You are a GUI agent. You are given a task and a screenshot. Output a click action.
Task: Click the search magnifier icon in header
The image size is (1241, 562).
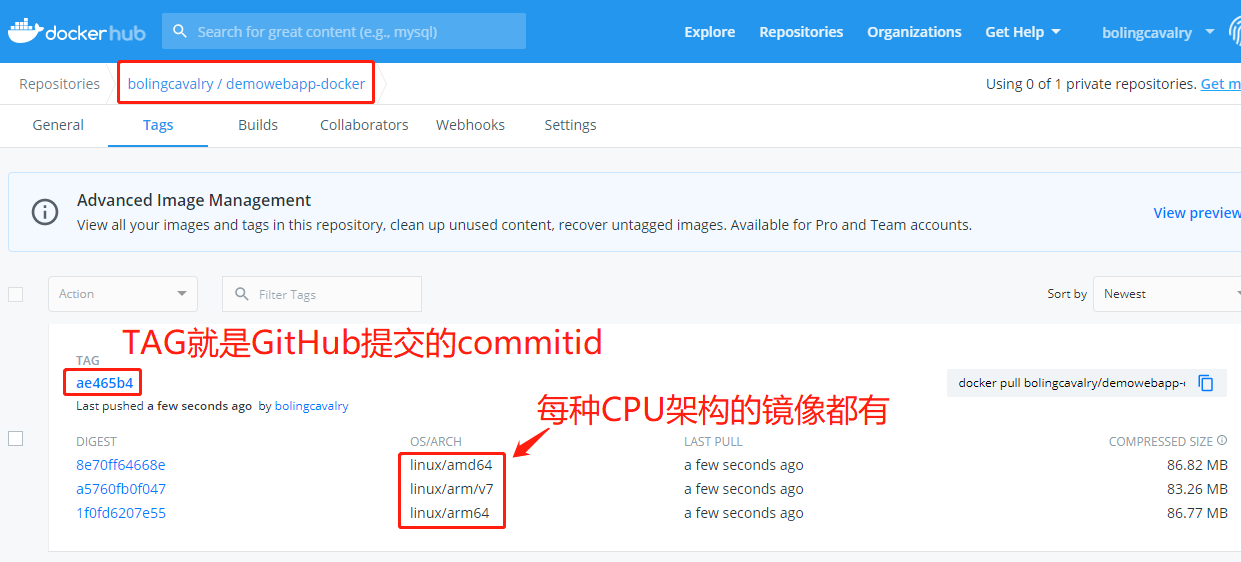[180, 31]
